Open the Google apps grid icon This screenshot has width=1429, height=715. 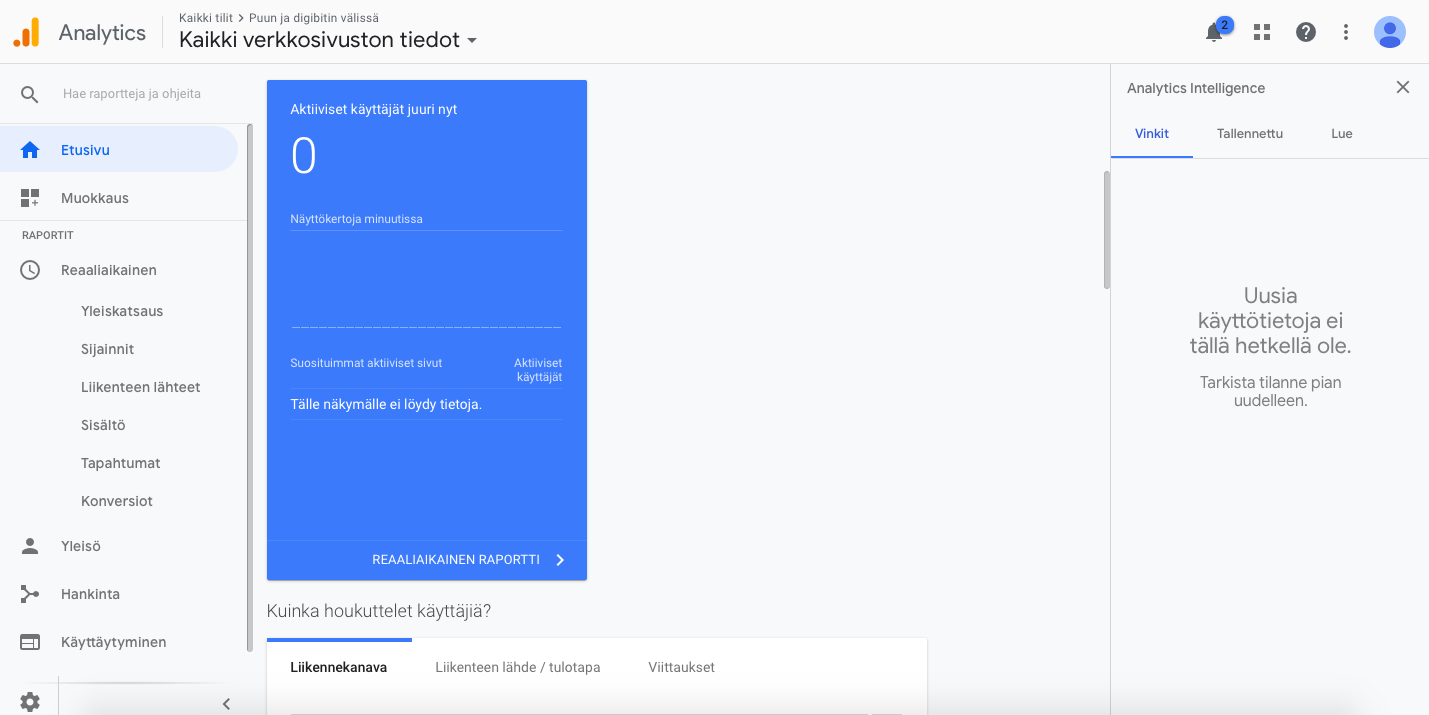(x=1262, y=32)
